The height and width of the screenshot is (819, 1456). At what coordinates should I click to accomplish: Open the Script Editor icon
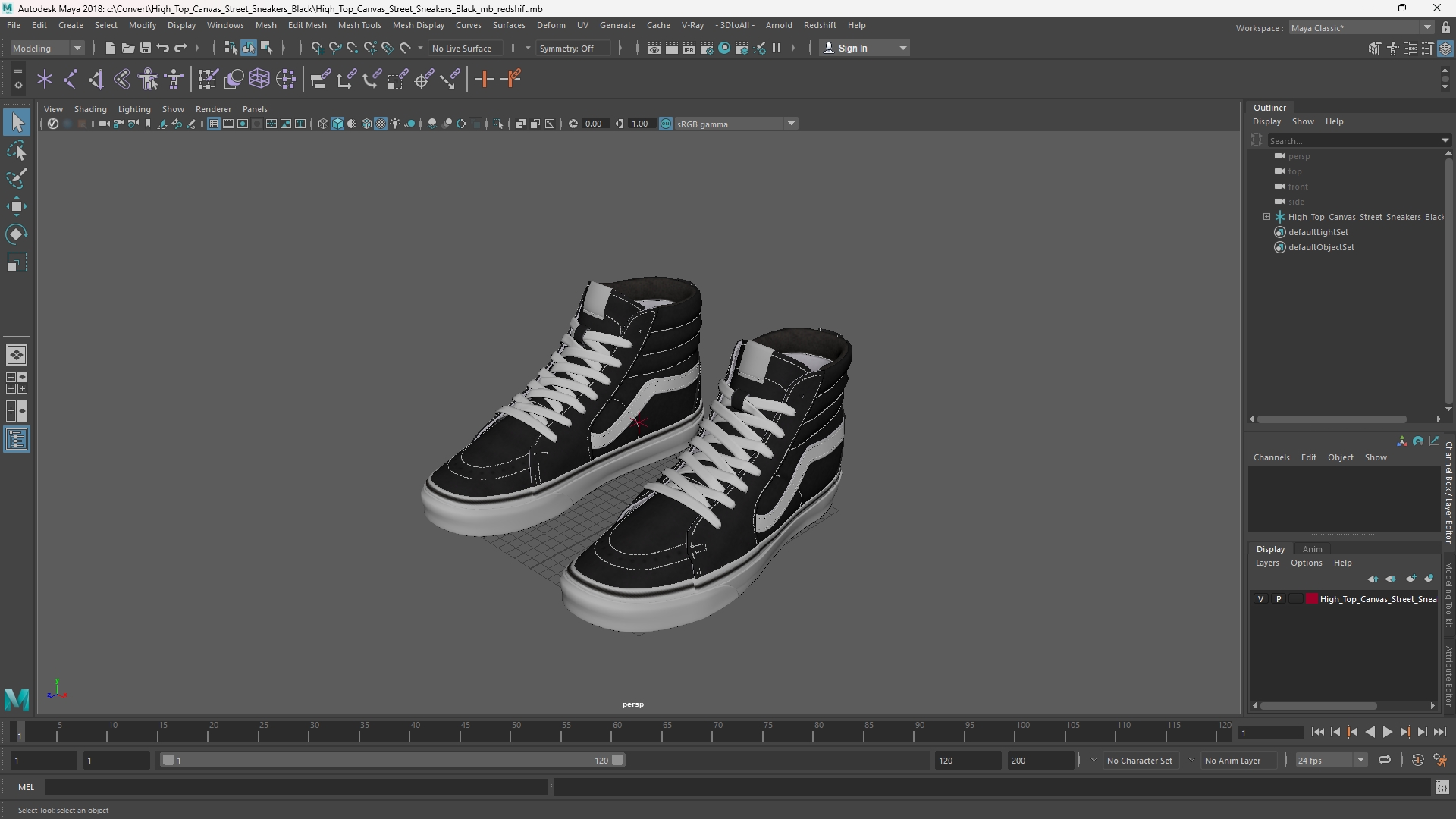1442,788
